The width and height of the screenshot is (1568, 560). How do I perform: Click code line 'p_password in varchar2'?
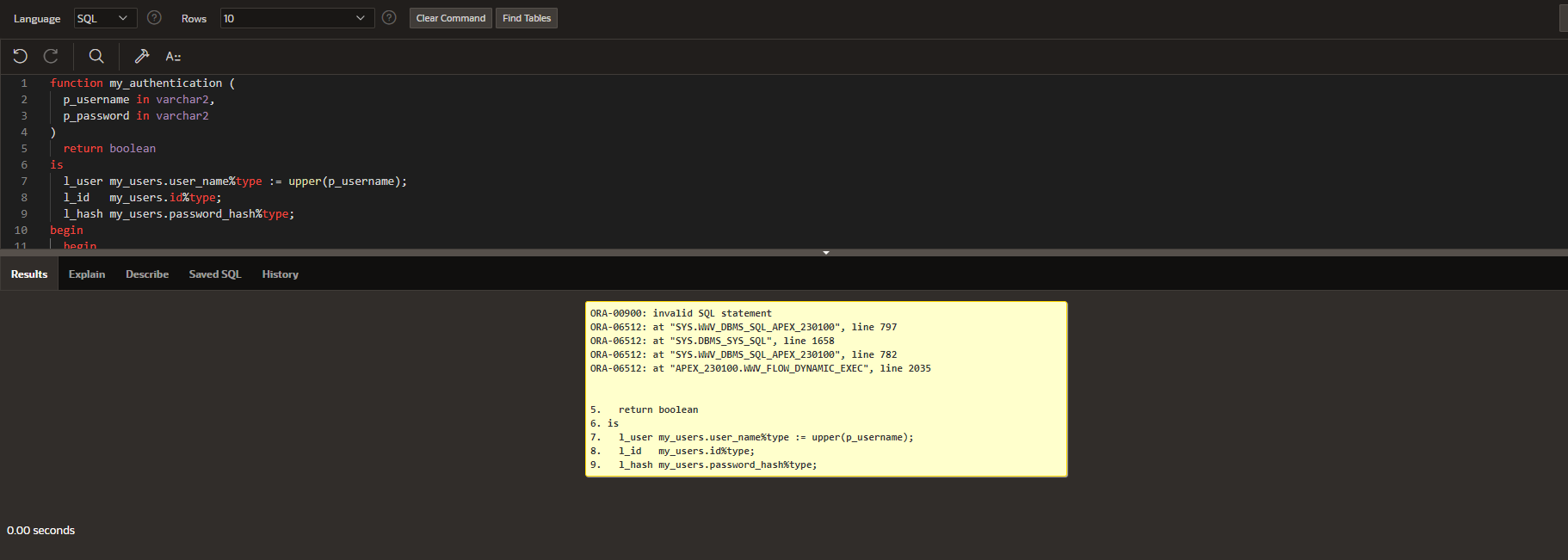[136, 116]
